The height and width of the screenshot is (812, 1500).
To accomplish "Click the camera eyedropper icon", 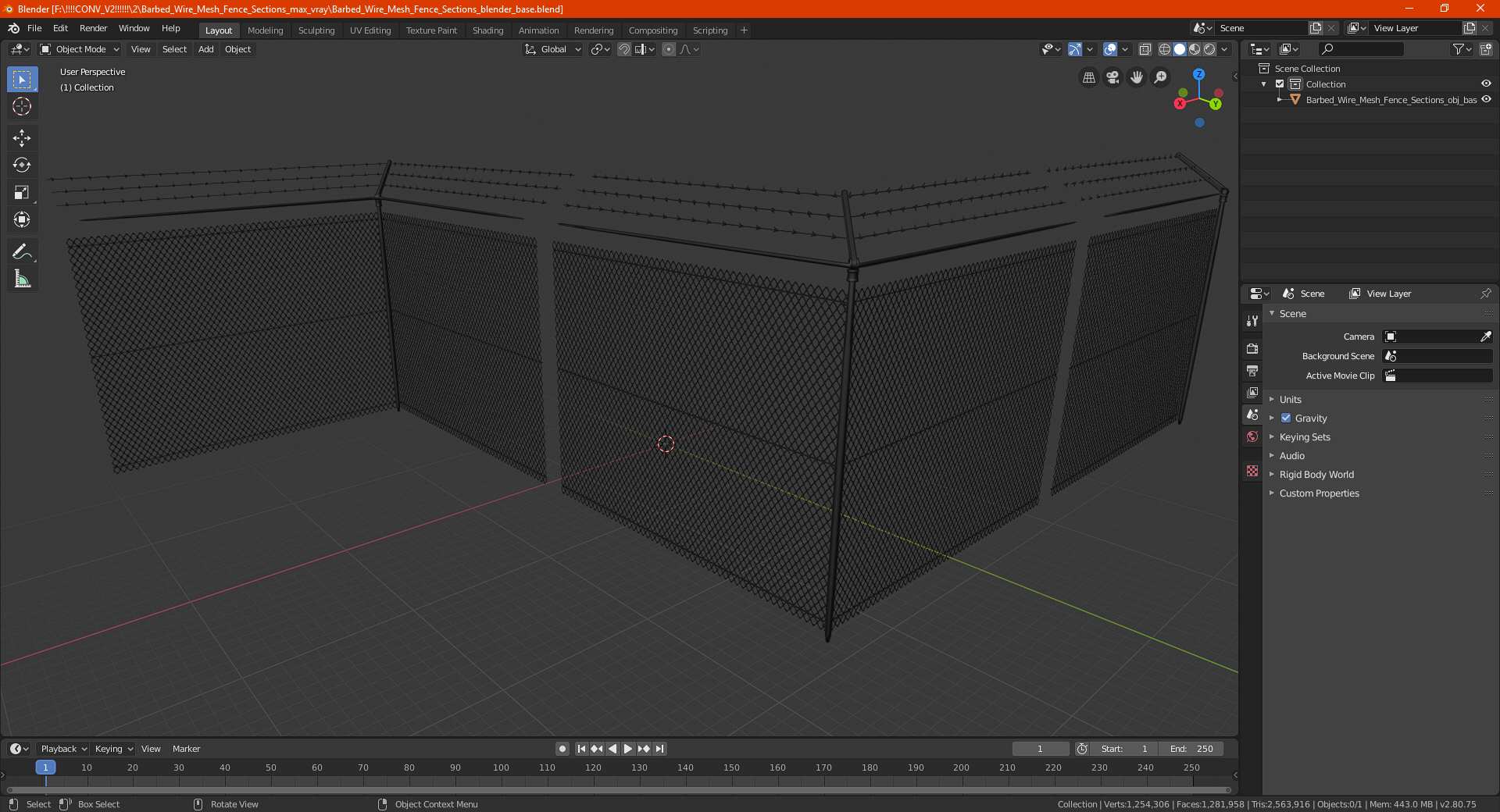I will (1485, 337).
